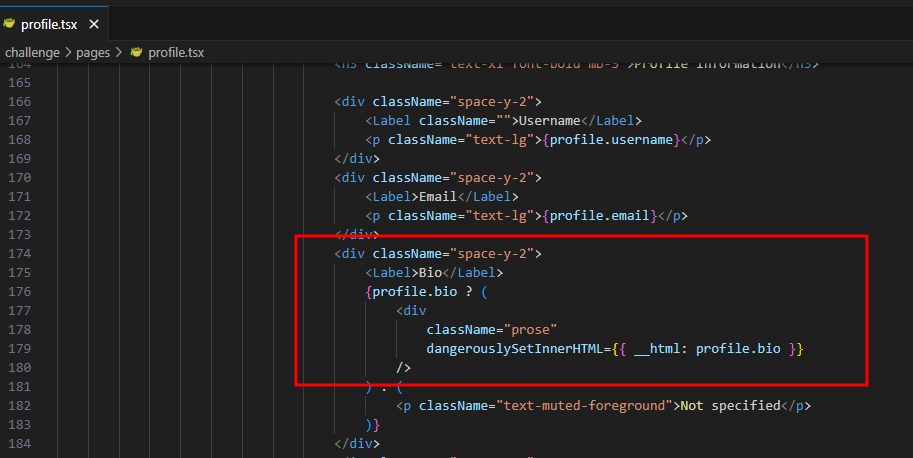Screen dimensions: 913x458
Task: Place cursor in the "prose" className string
Action: pyautogui.click(x=531, y=330)
